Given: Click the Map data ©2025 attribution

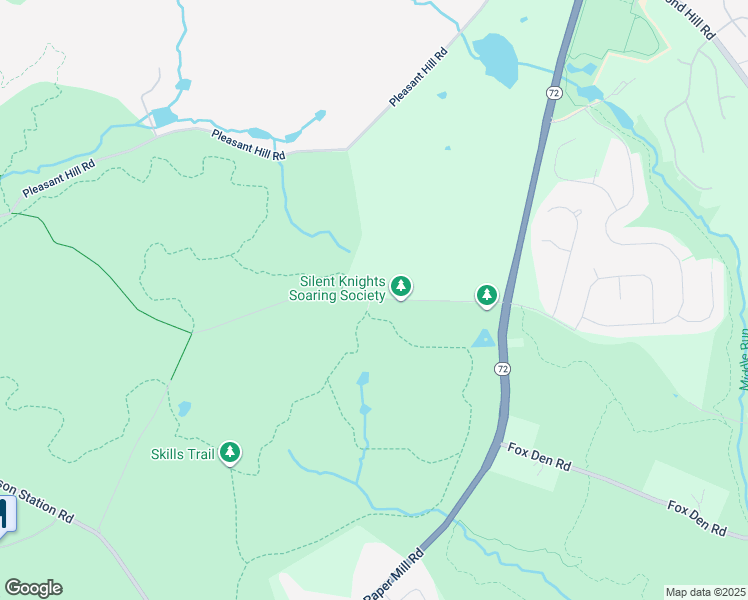Looking at the screenshot, I should tap(706, 592).
